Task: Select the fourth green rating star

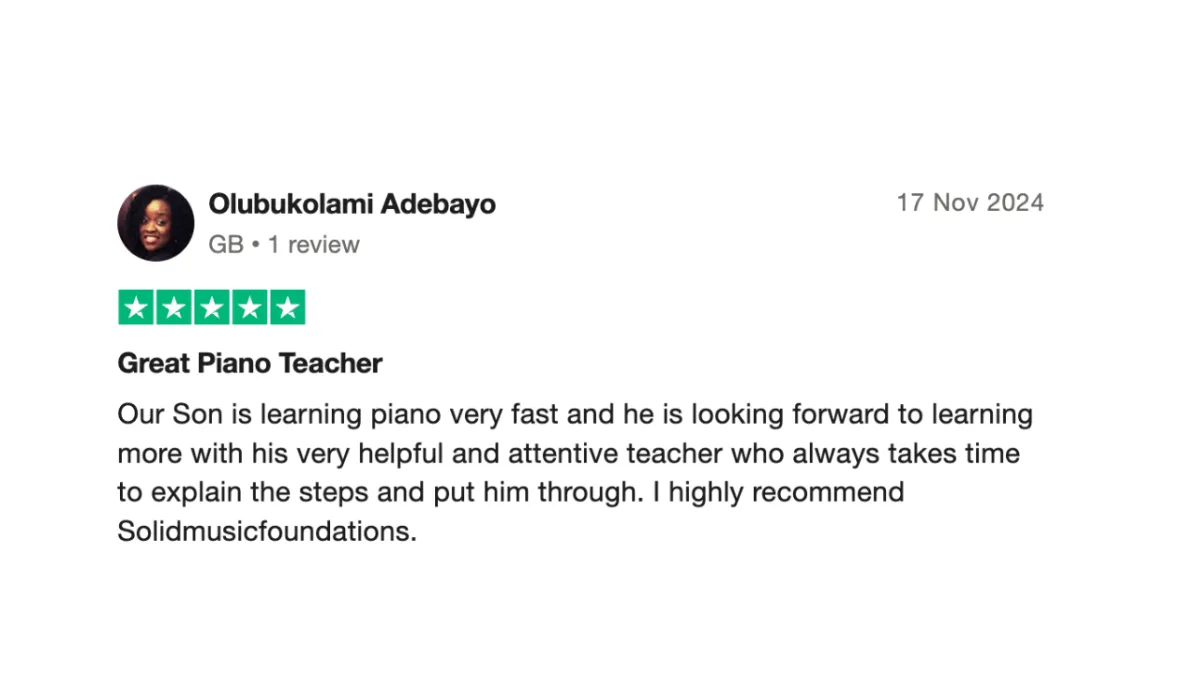Action: tap(249, 308)
